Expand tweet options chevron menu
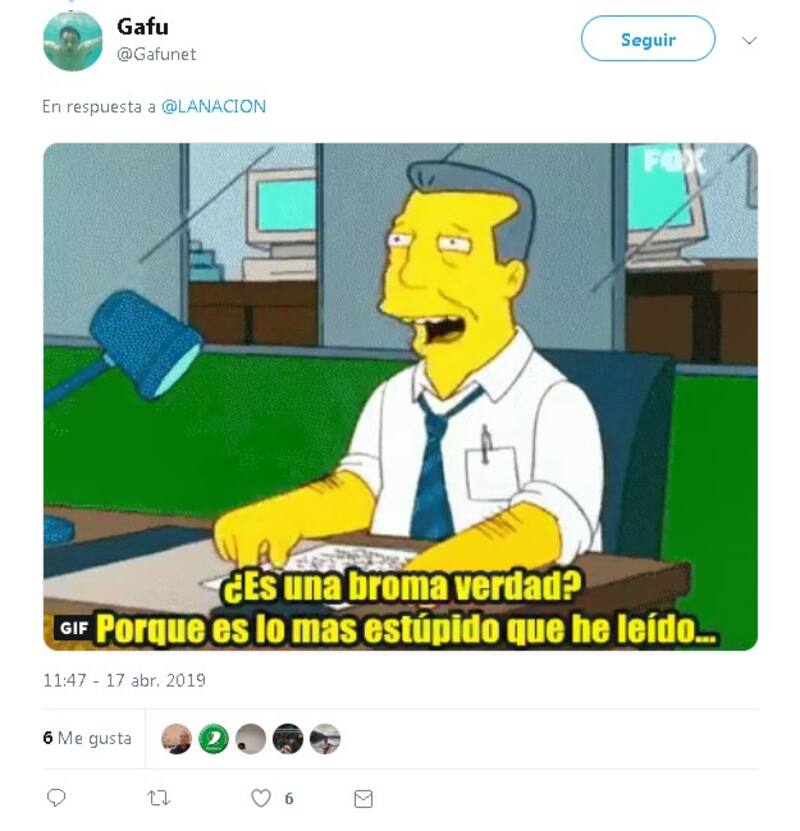800x831 pixels. pyautogui.click(x=749, y=40)
